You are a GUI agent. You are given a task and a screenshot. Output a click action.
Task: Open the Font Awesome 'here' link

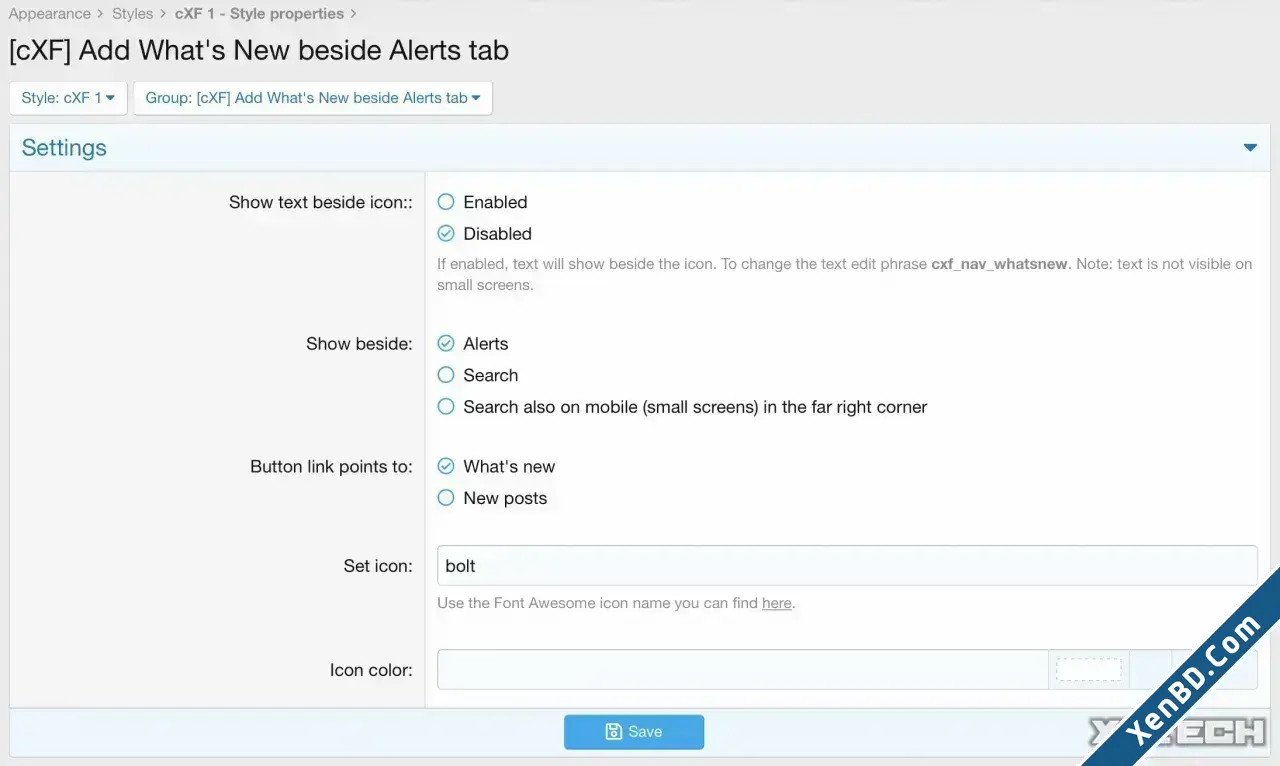click(776, 603)
